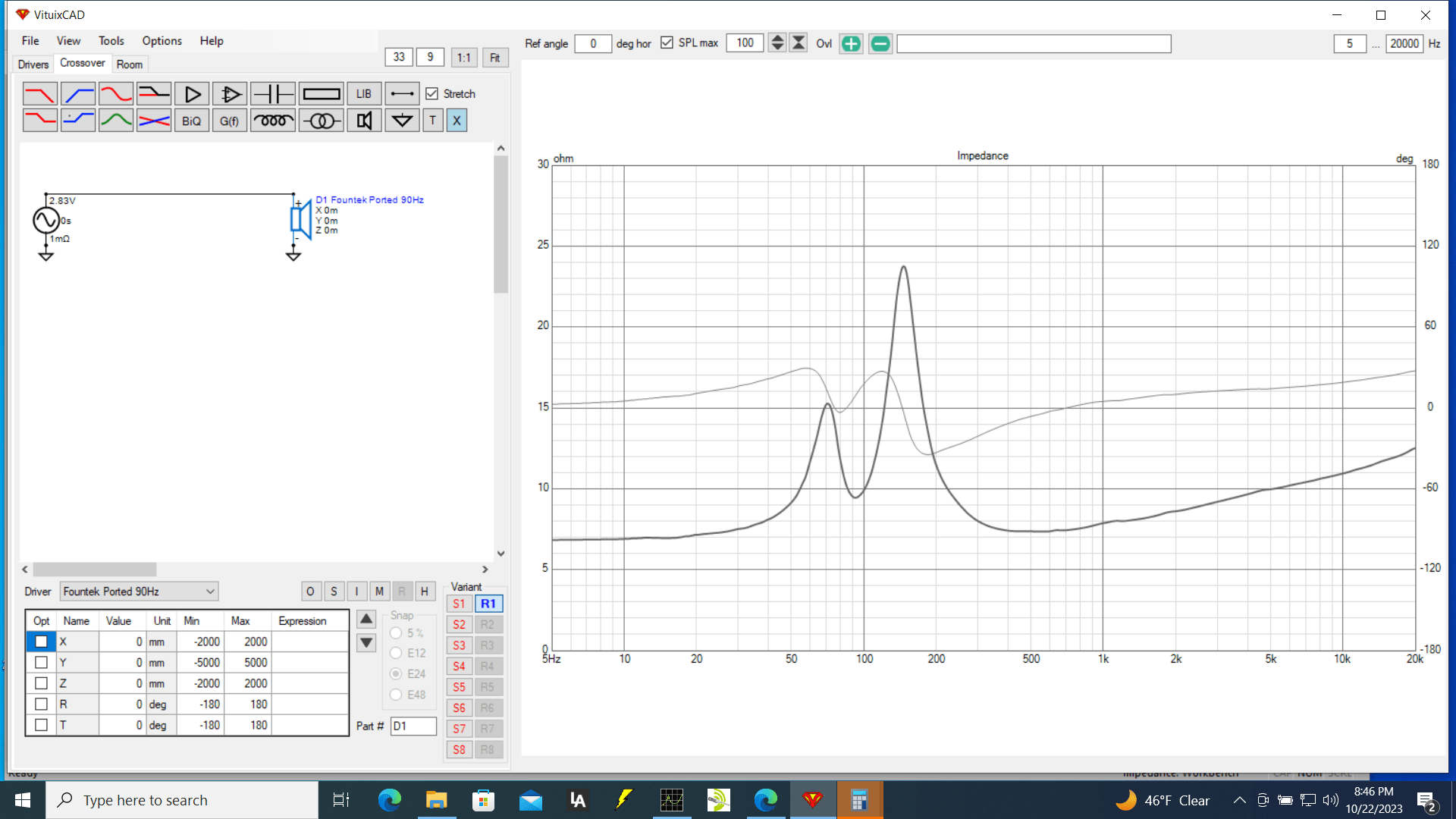Open the Driver selection dropdown
The image size is (1456, 819).
click(139, 591)
